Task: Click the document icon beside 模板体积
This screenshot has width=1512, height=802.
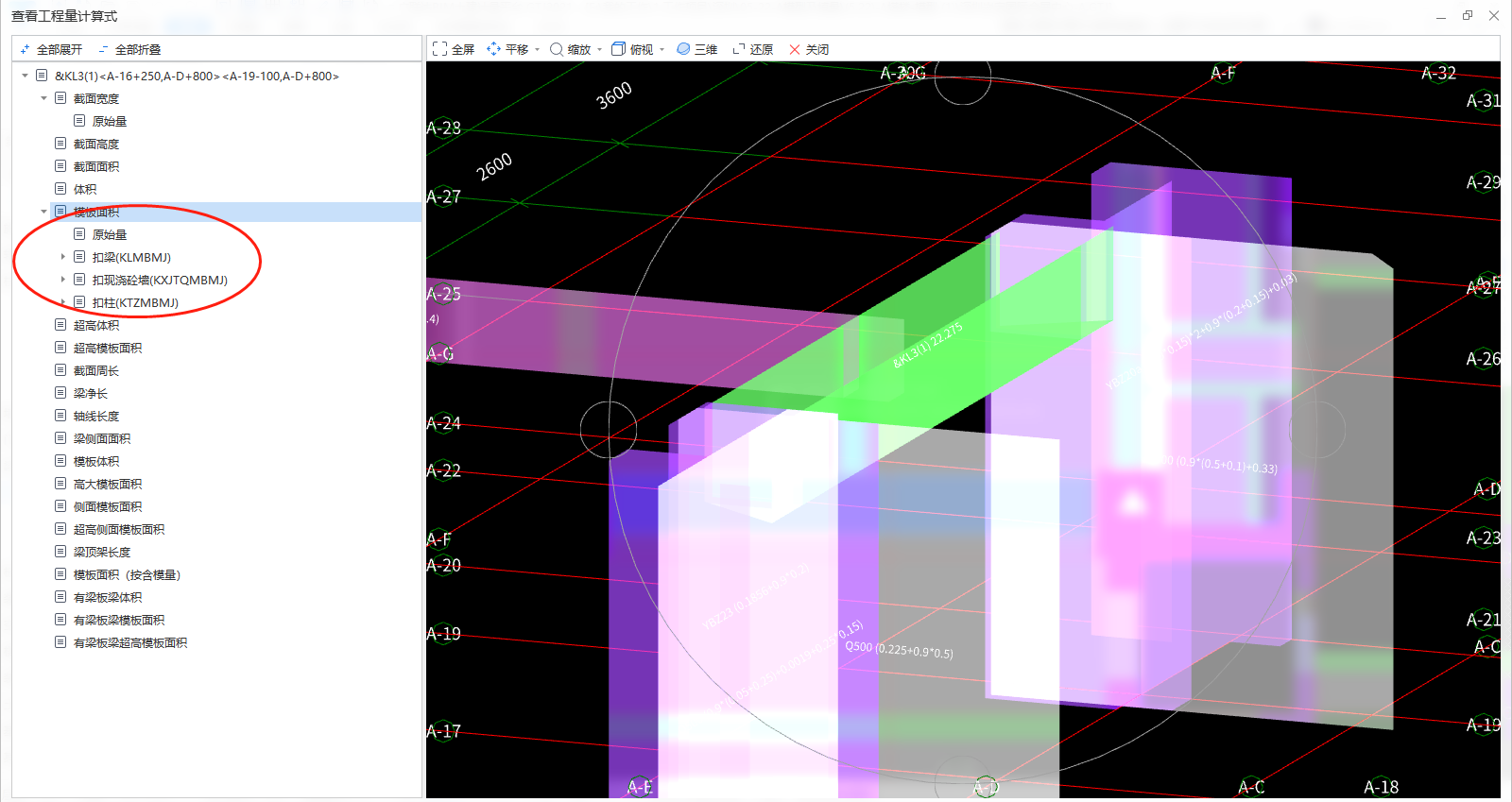Action: pyautogui.click(x=60, y=461)
